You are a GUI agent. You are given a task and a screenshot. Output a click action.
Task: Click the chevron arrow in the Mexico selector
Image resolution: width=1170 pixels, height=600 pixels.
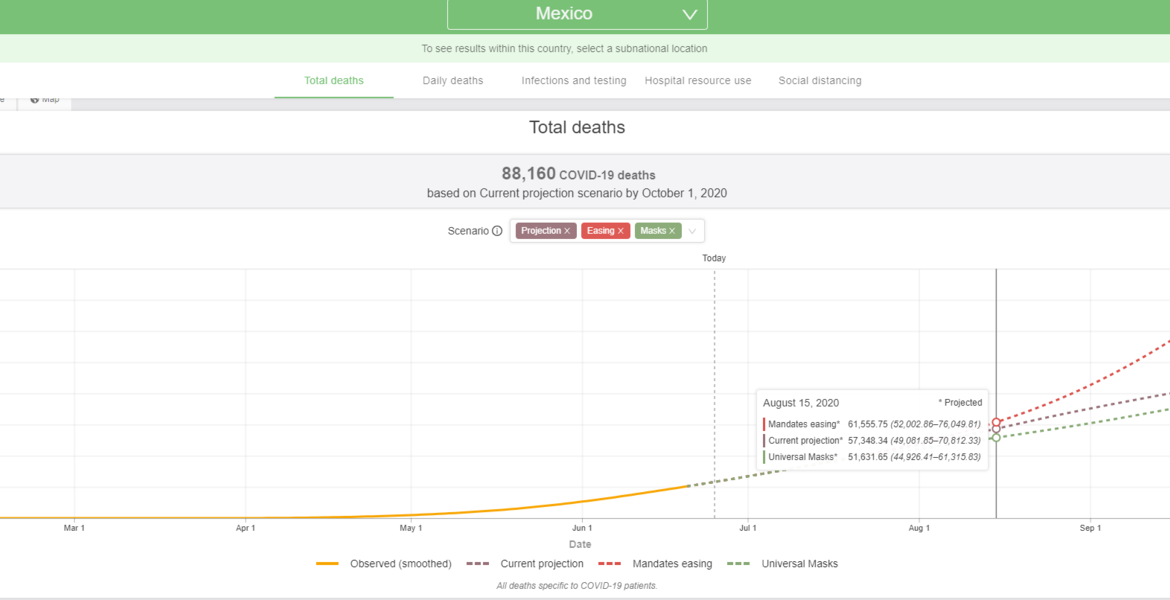[689, 15]
